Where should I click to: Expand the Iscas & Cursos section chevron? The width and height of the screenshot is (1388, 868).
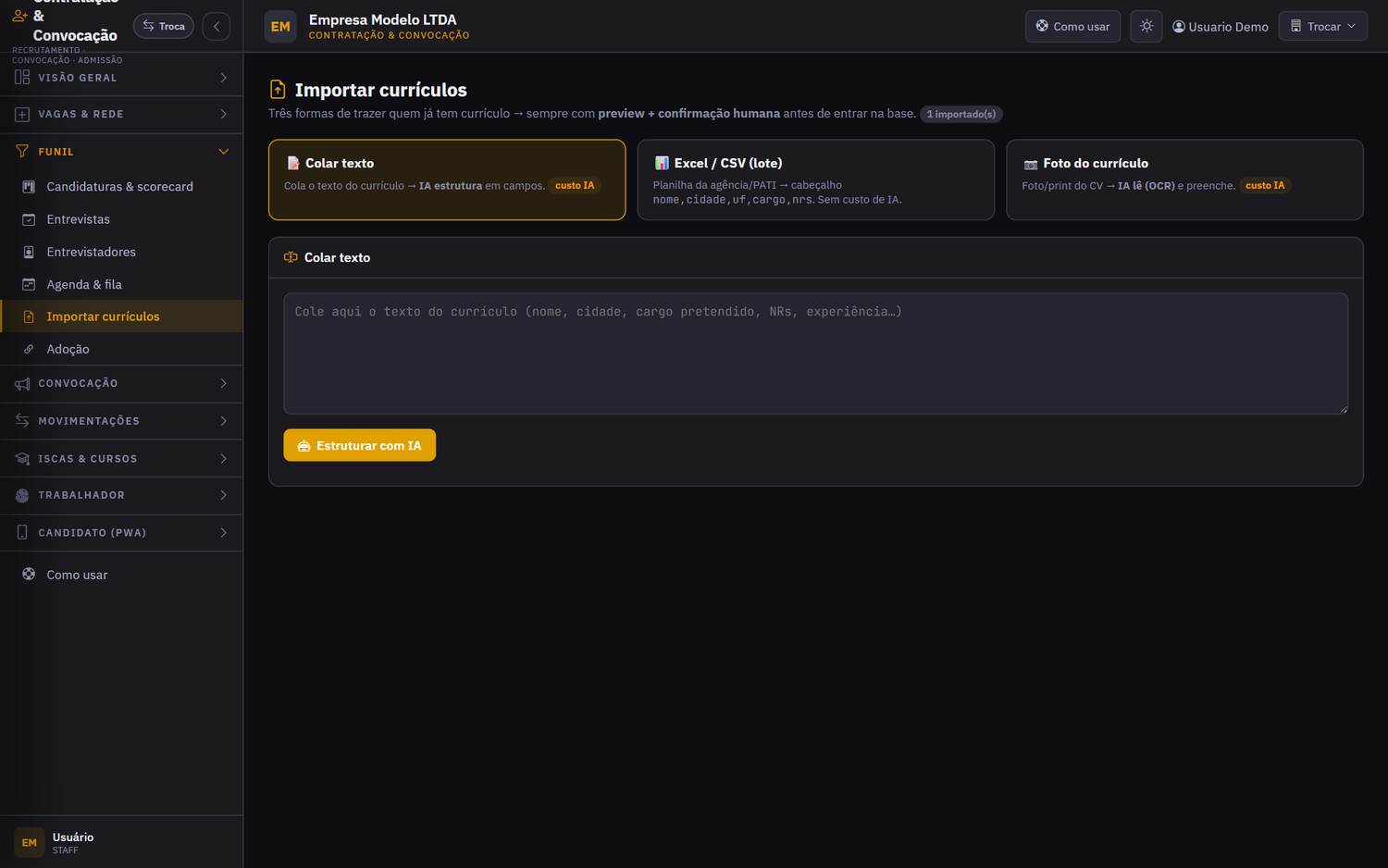pyautogui.click(x=223, y=459)
